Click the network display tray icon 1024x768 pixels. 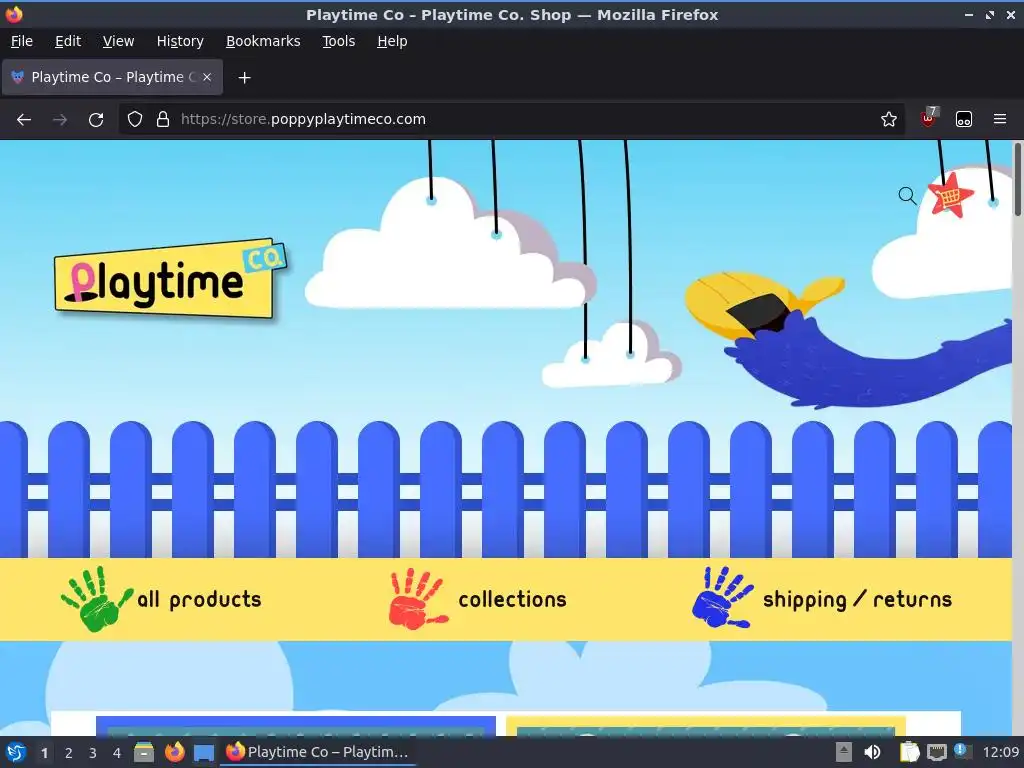pos(937,752)
